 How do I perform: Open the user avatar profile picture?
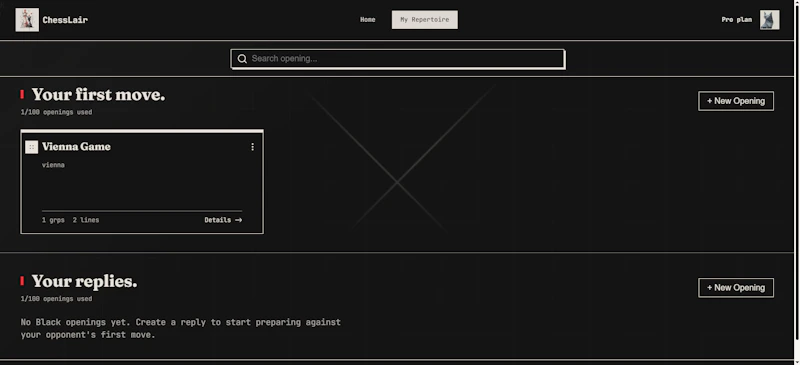[x=769, y=20]
